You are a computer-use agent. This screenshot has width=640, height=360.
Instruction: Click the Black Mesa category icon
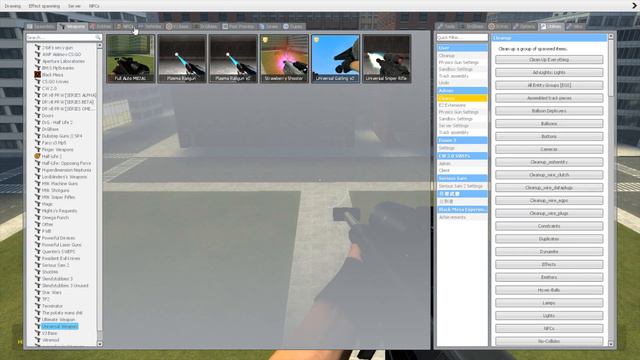38,75
